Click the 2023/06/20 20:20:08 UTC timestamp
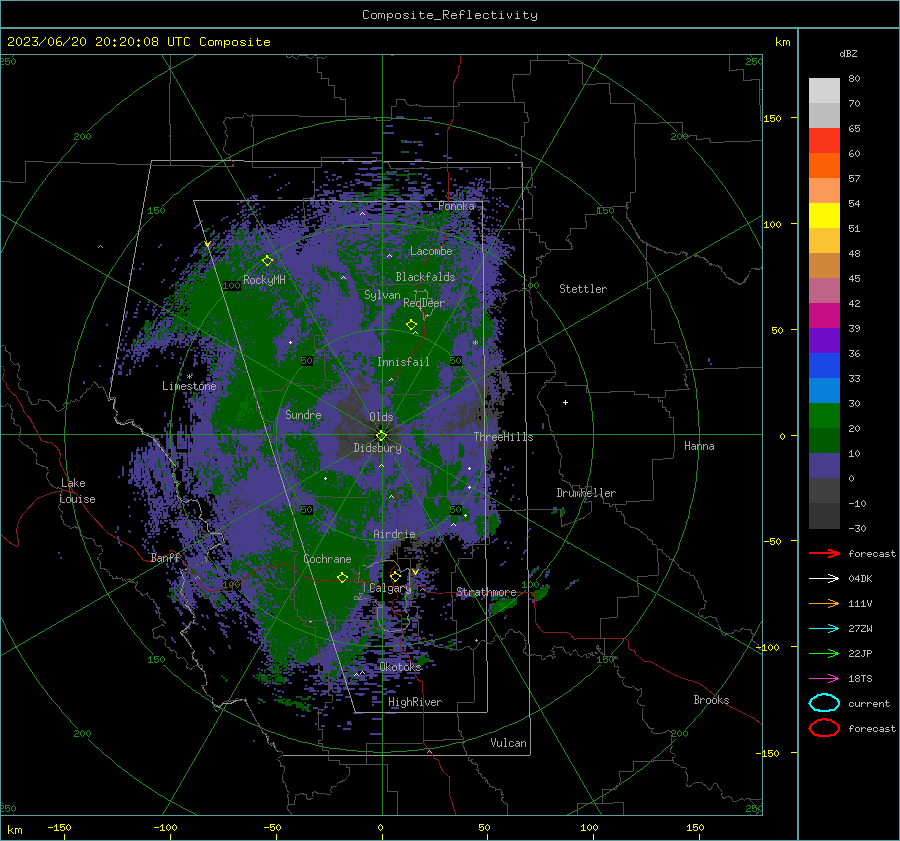 pyautogui.click(x=99, y=42)
